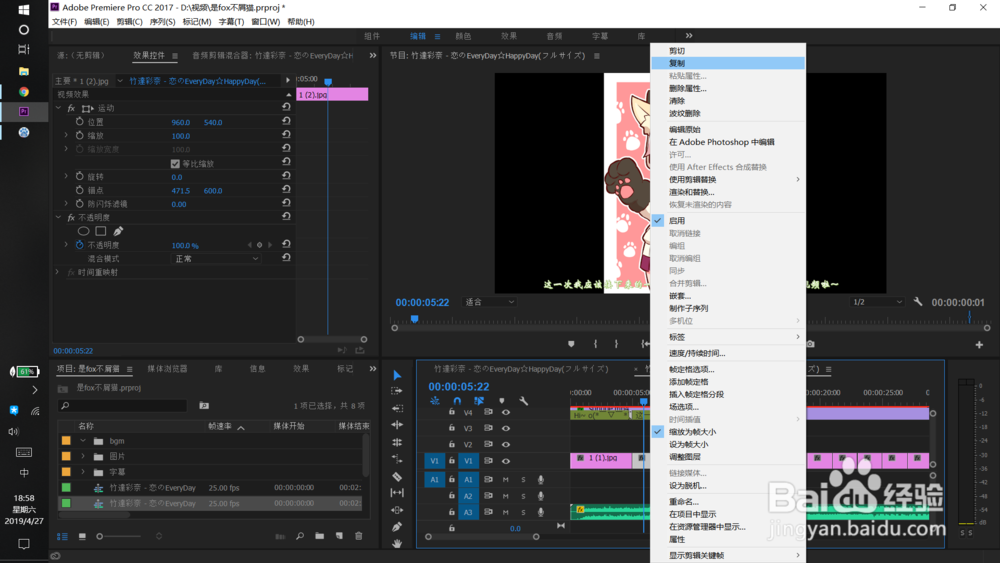Solo track A2
Screen dimensions: 1000x563
(x=524, y=496)
